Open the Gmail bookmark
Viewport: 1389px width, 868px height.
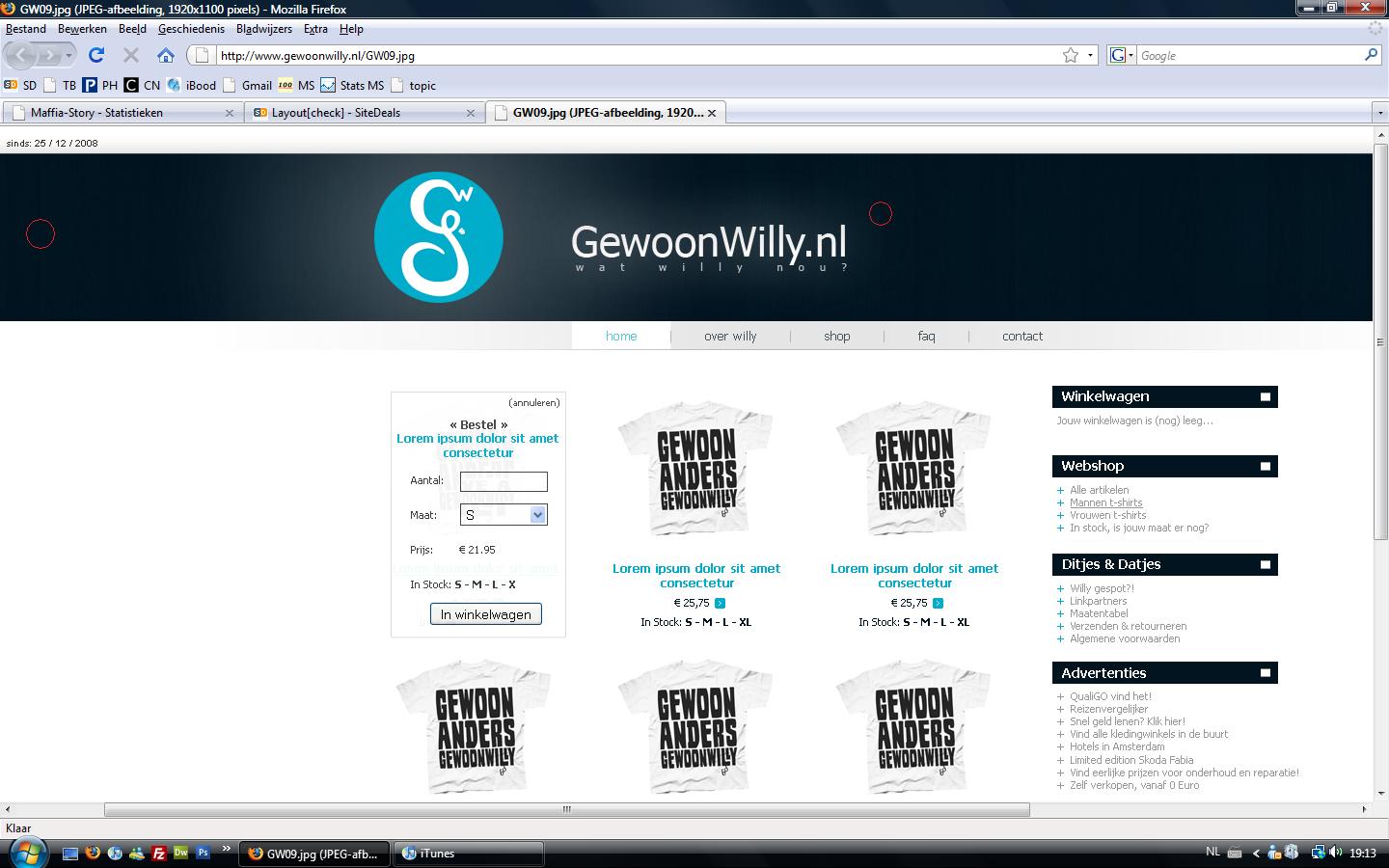click(x=247, y=85)
